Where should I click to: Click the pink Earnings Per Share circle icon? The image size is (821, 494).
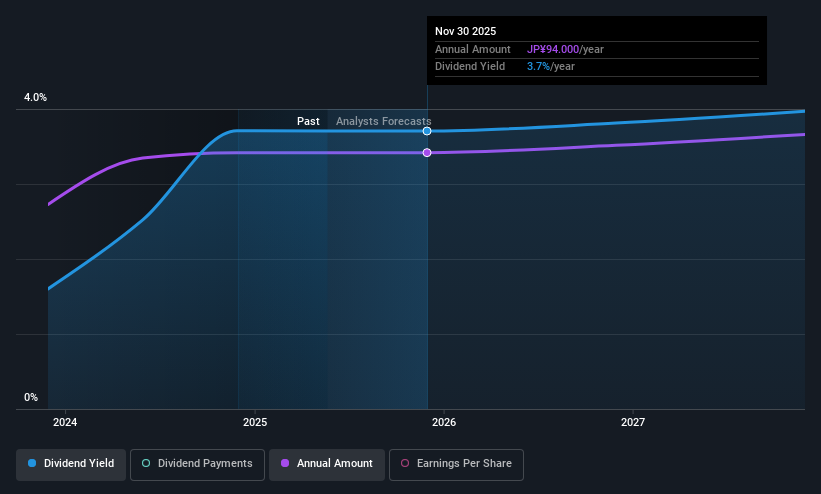tap(405, 463)
